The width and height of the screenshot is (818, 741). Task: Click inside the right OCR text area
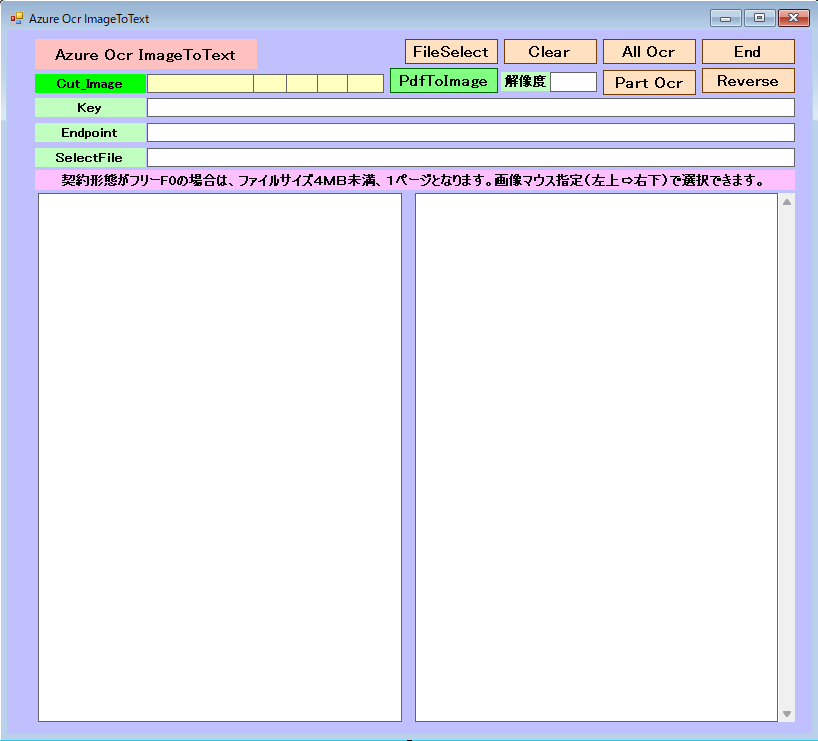(x=596, y=456)
